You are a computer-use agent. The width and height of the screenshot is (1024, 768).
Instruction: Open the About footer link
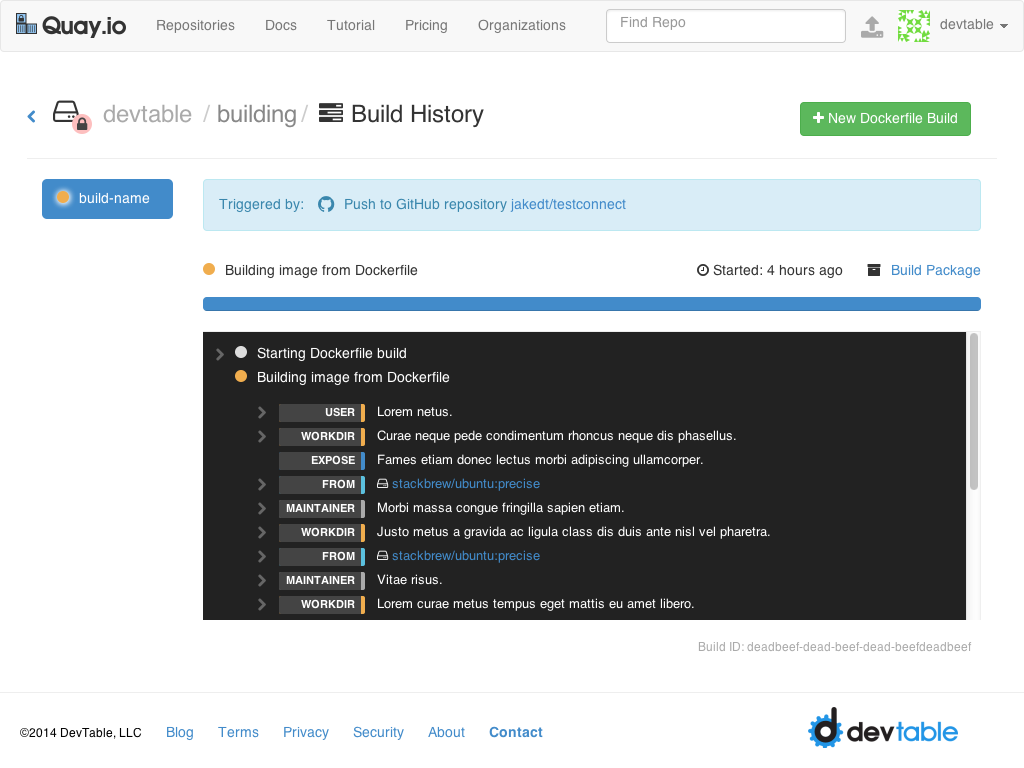click(446, 732)
